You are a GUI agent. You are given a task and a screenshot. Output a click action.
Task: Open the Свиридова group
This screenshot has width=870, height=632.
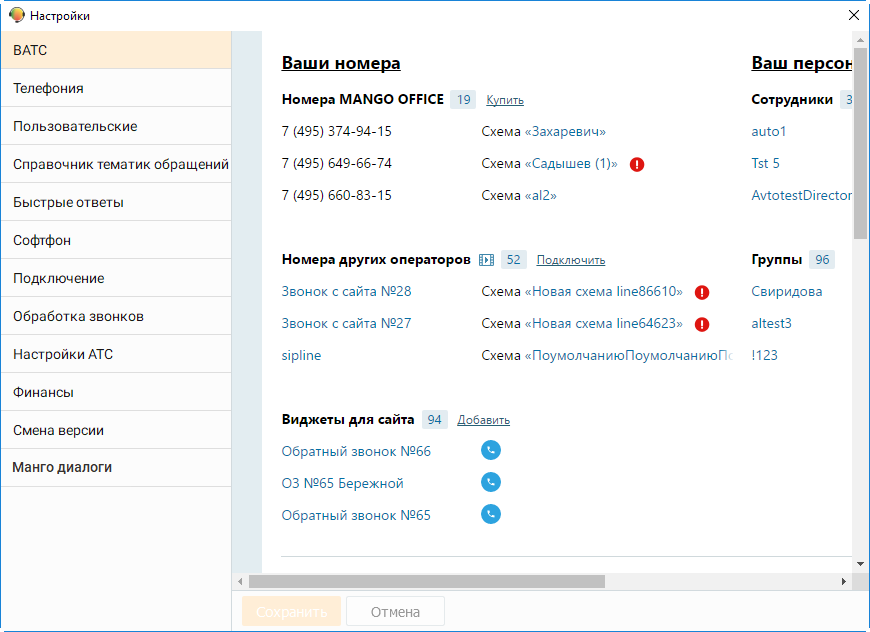click(x=787, y=291)
